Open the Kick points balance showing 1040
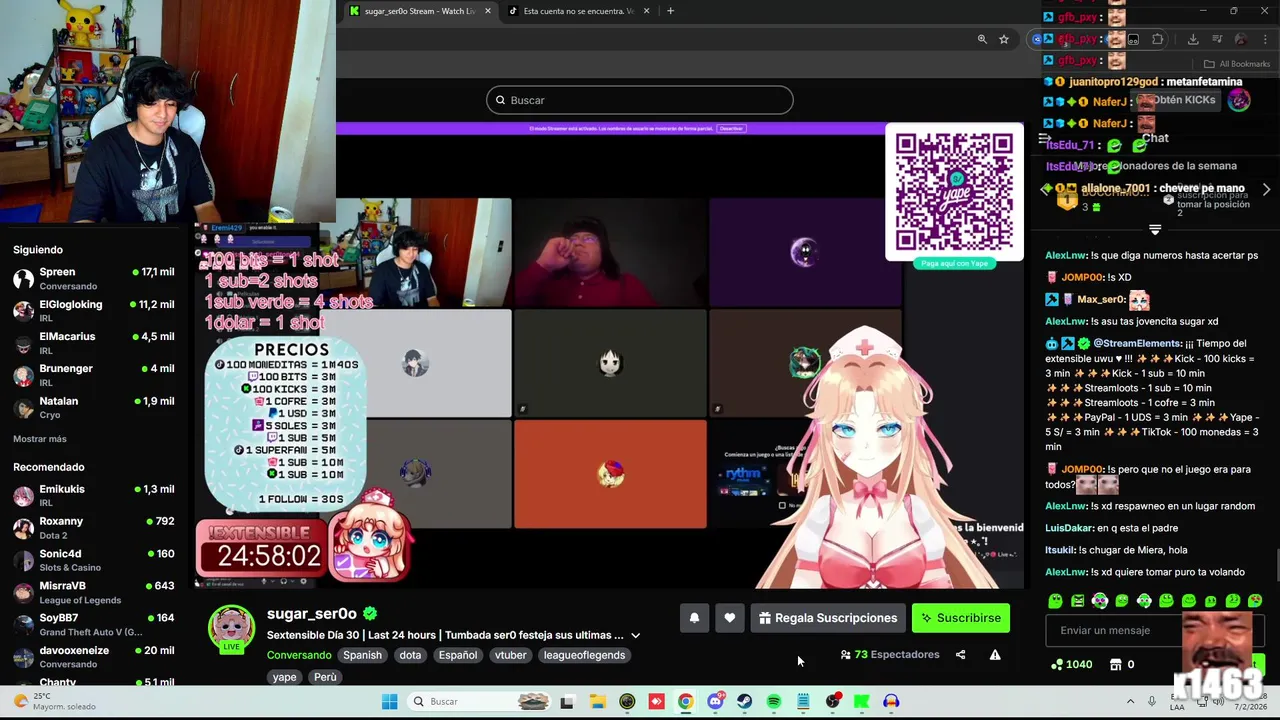Image resolution: width=1280 pixels, height=720 pixels. click(1071, 664)
